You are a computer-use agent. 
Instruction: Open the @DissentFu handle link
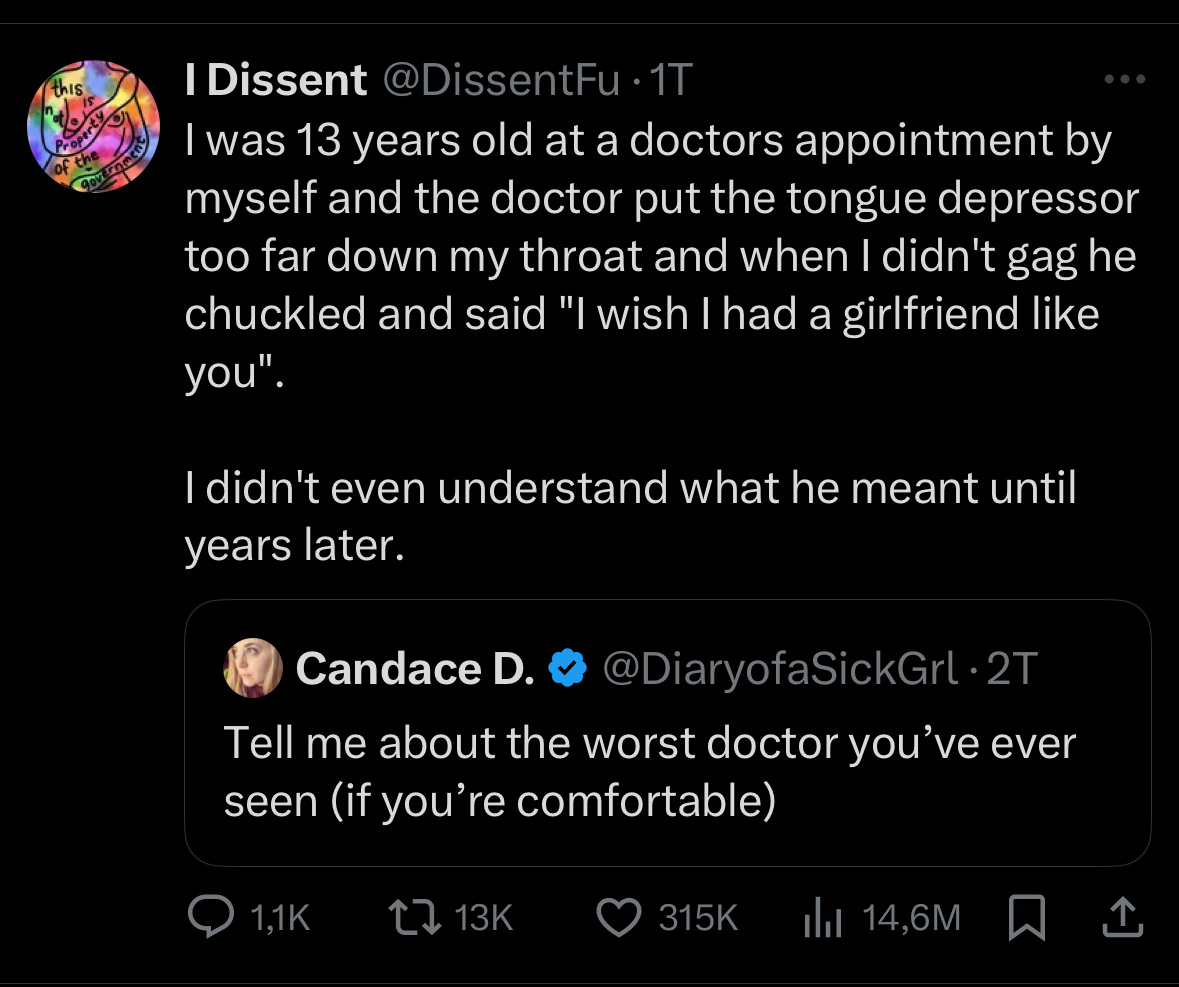(x=502, y=81)
